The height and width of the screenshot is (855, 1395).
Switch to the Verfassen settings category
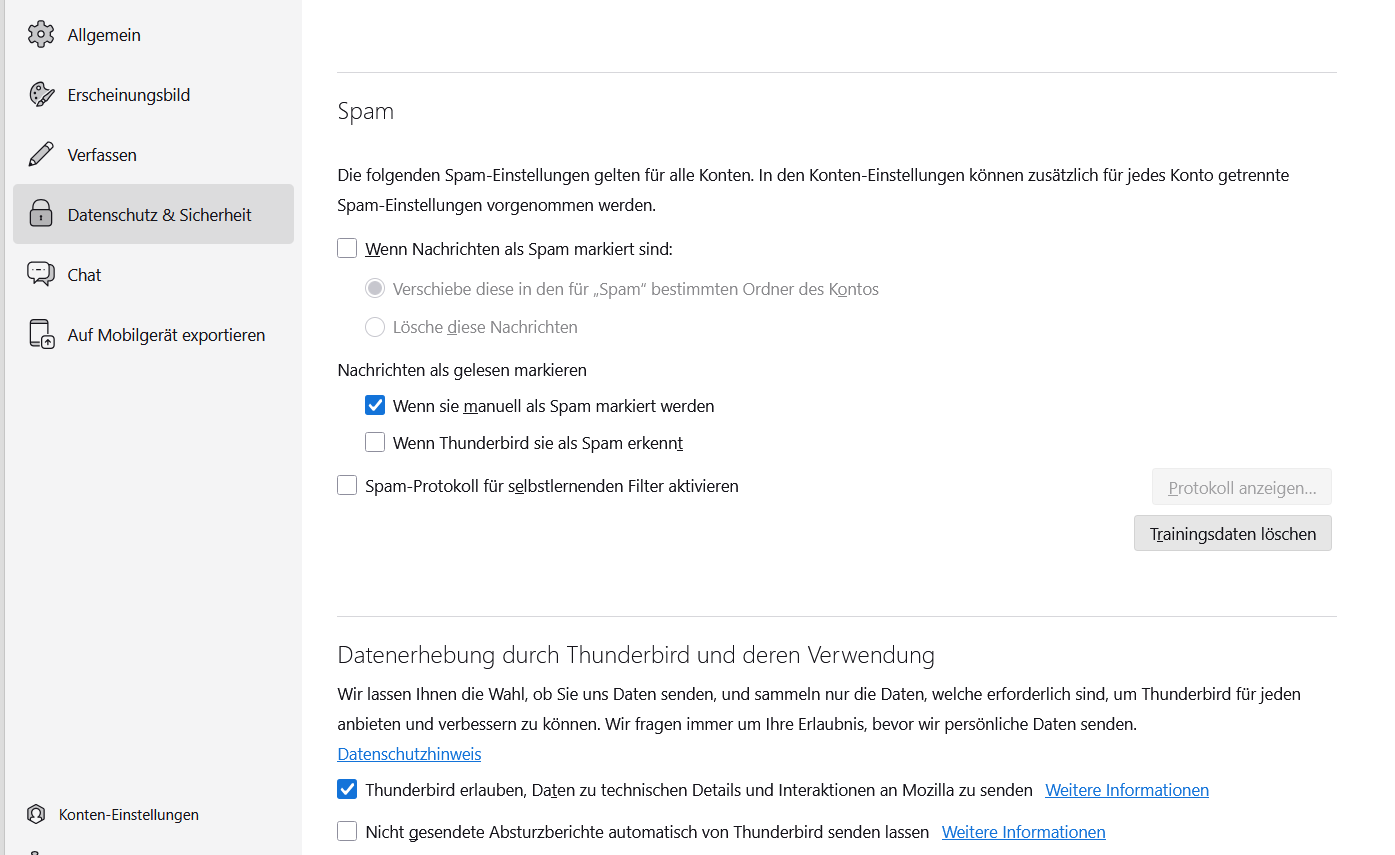click(x=153, y=155)
